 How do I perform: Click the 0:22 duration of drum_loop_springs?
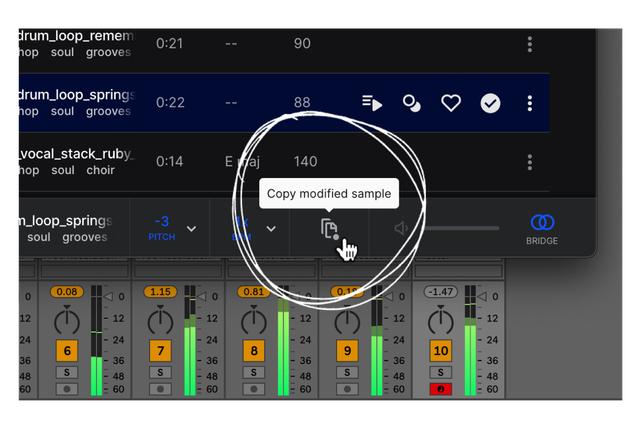pyautogui.click(x=170, y=102)
